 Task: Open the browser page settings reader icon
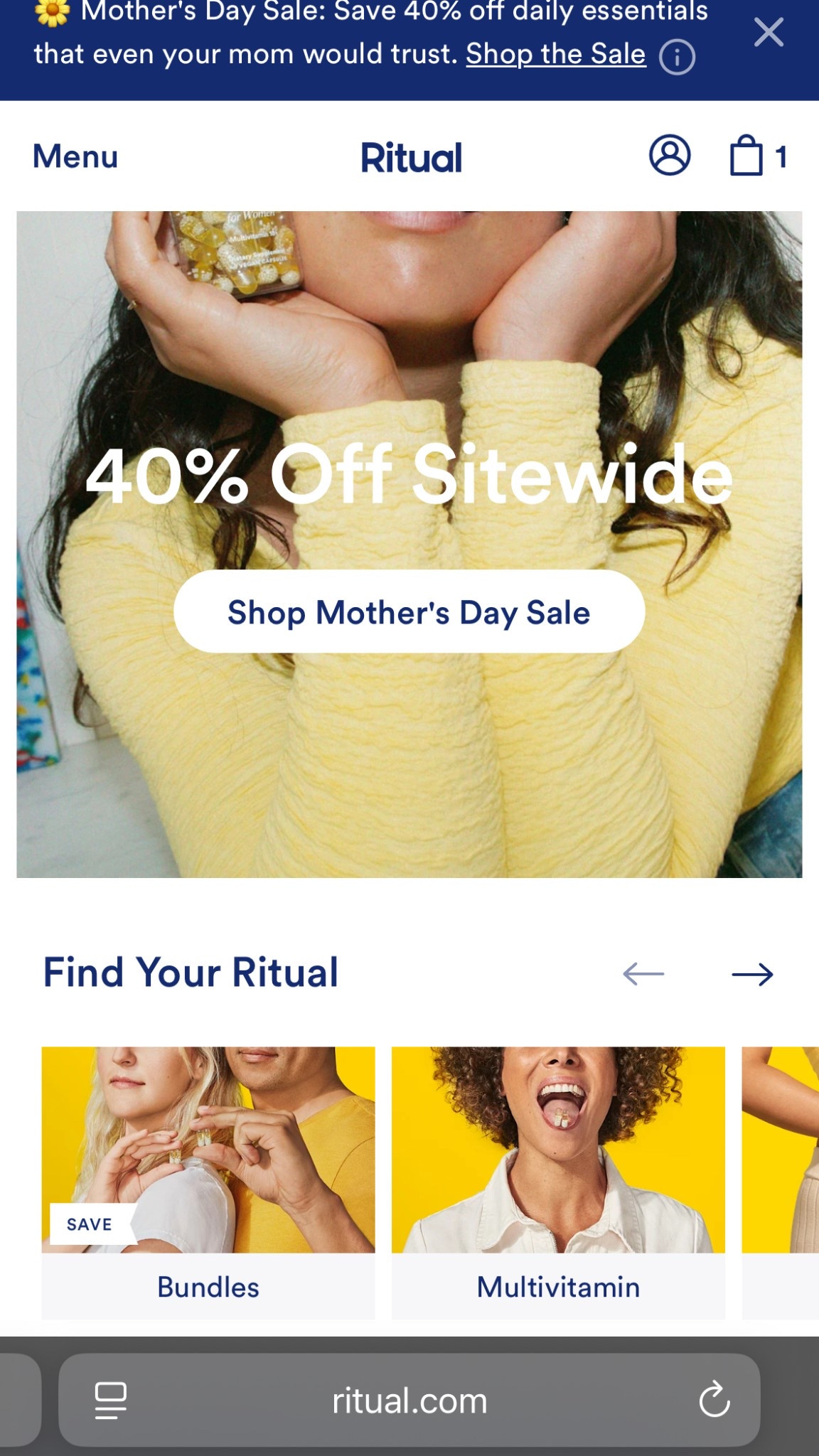tap(111, 1401)
